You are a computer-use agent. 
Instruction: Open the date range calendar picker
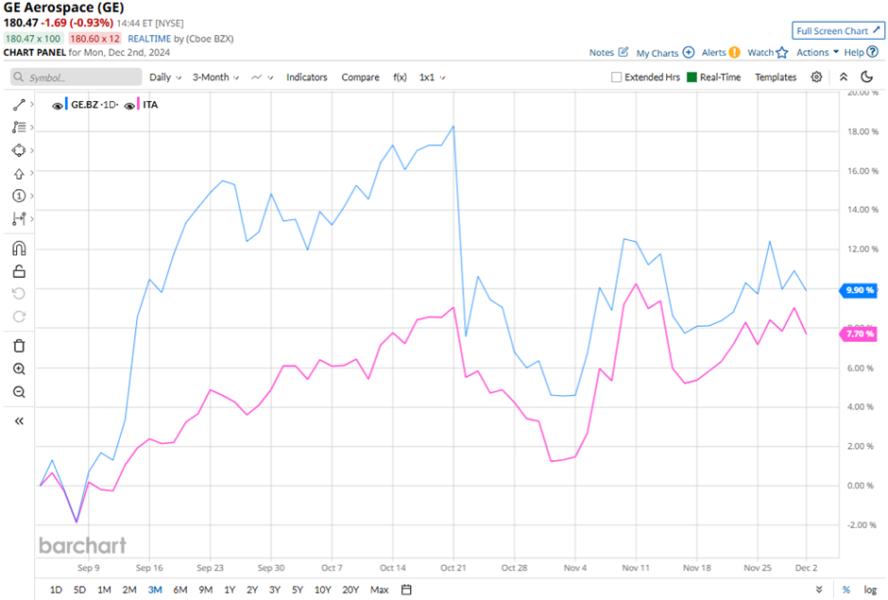point(406,590)
